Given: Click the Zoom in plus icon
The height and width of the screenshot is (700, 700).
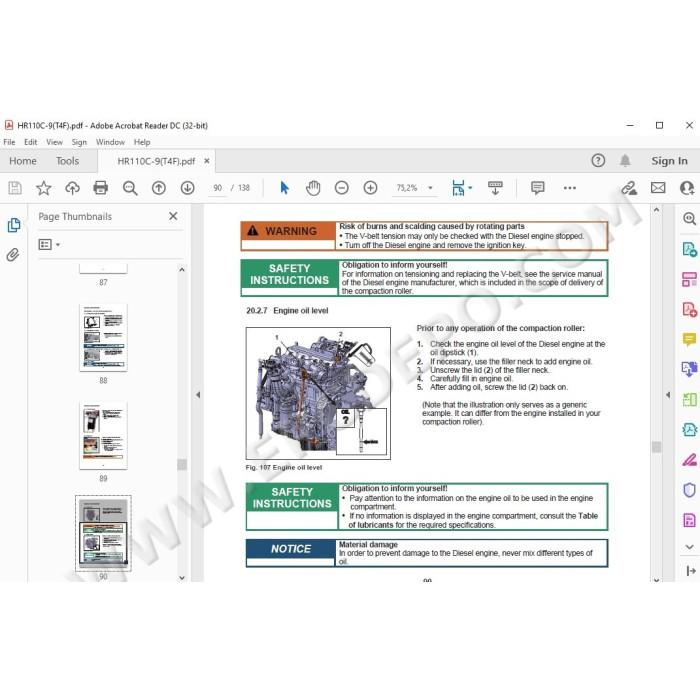Looking at the screenshot, I should [370, 188].
